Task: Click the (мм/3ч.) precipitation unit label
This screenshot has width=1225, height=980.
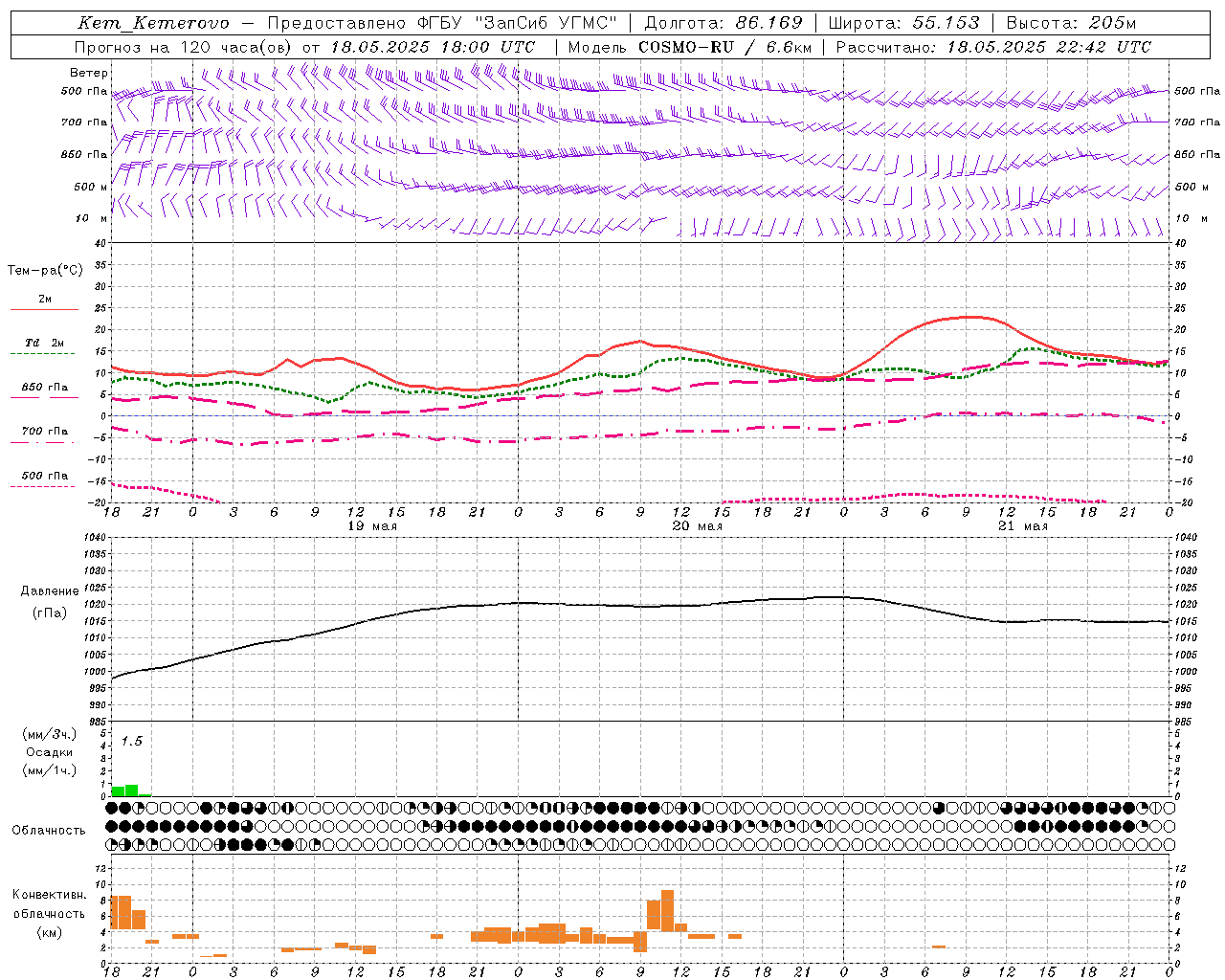Action: tap(50, 735)
